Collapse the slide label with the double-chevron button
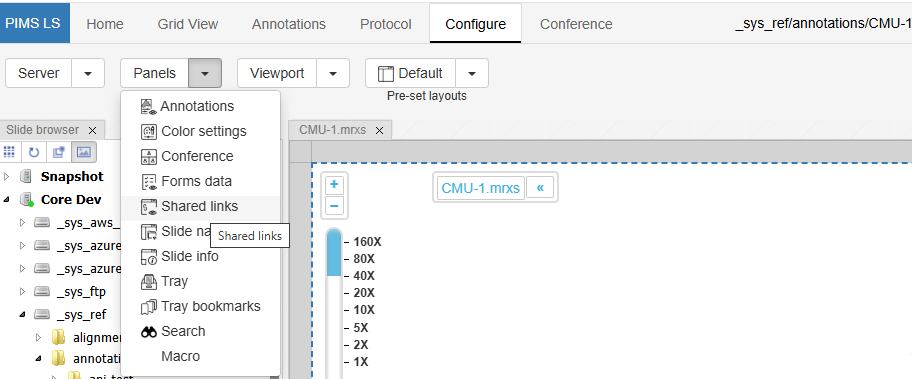Viewport: 912px width, 379px height. coord(540,188)
